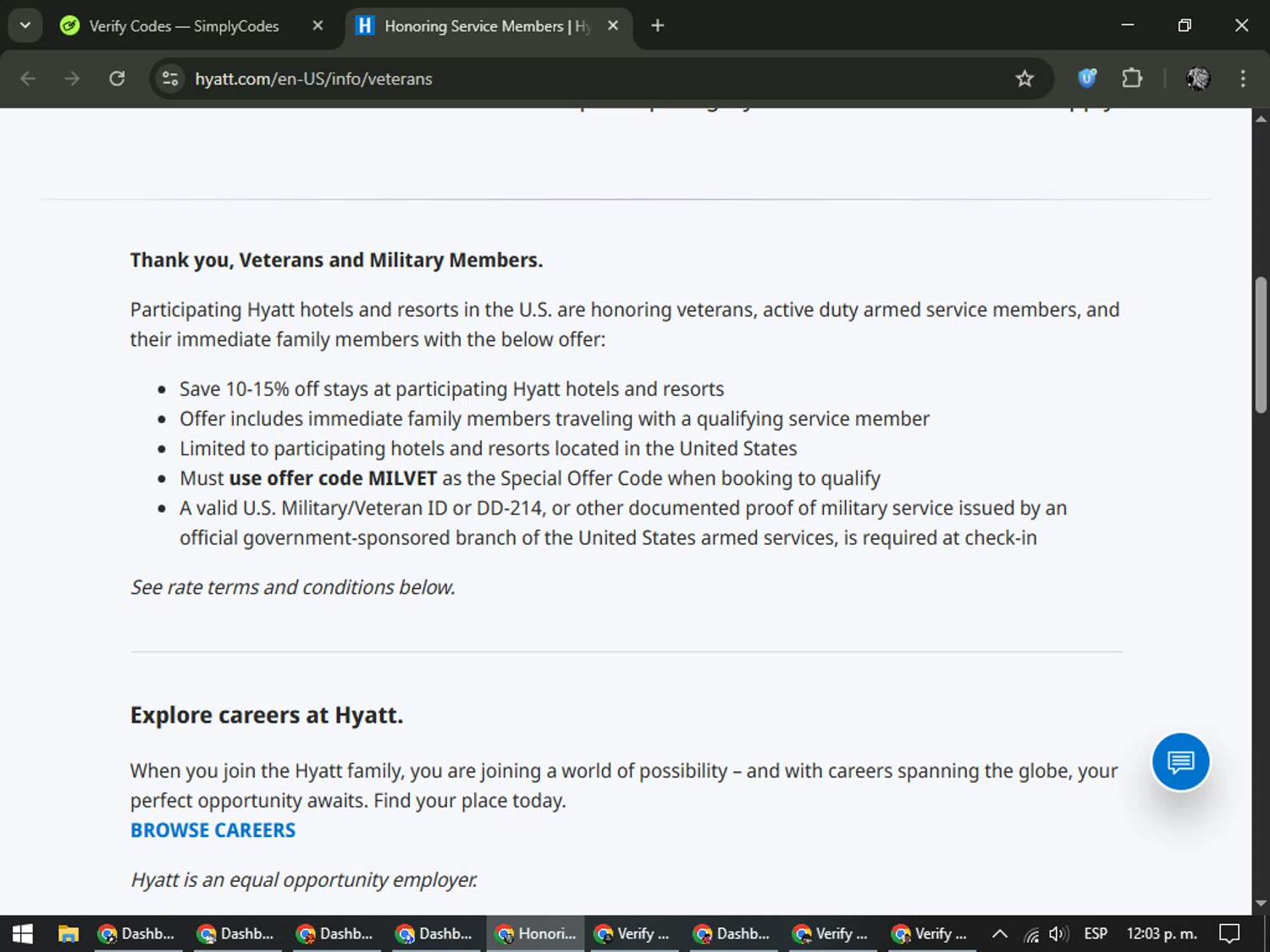View site information icon in address bar

tap(170, 79)
